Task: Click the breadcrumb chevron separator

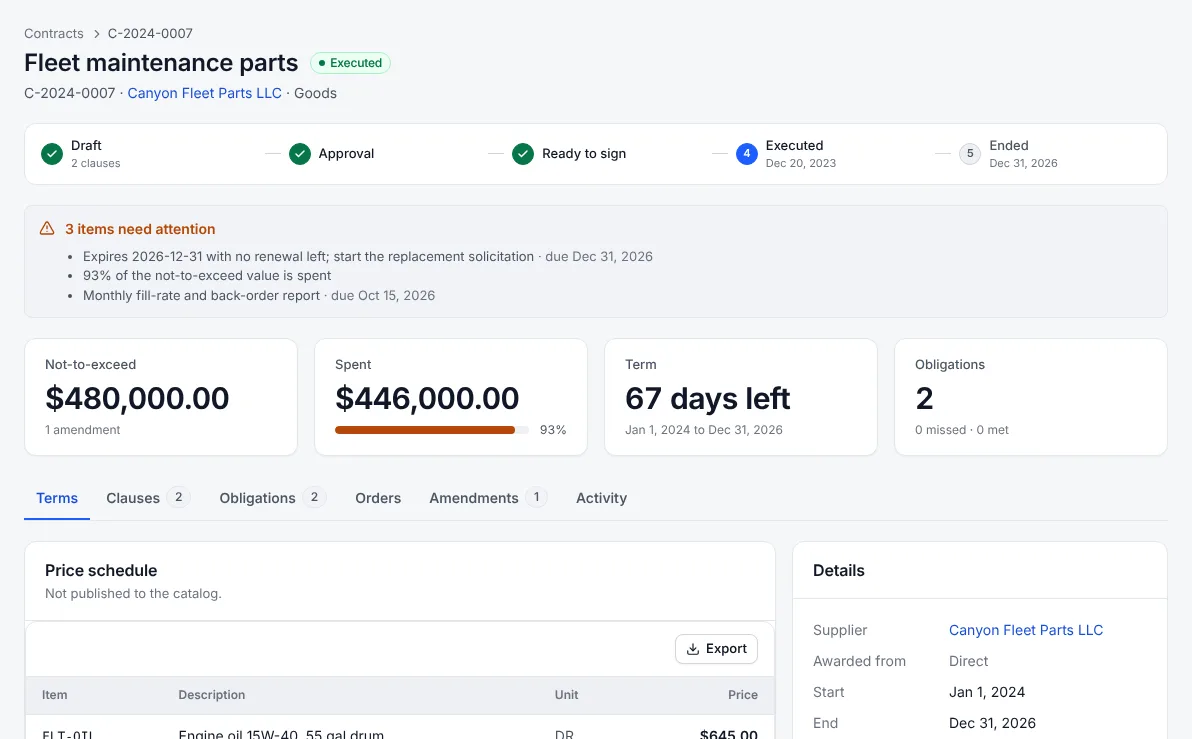Action: coord(97,33)
